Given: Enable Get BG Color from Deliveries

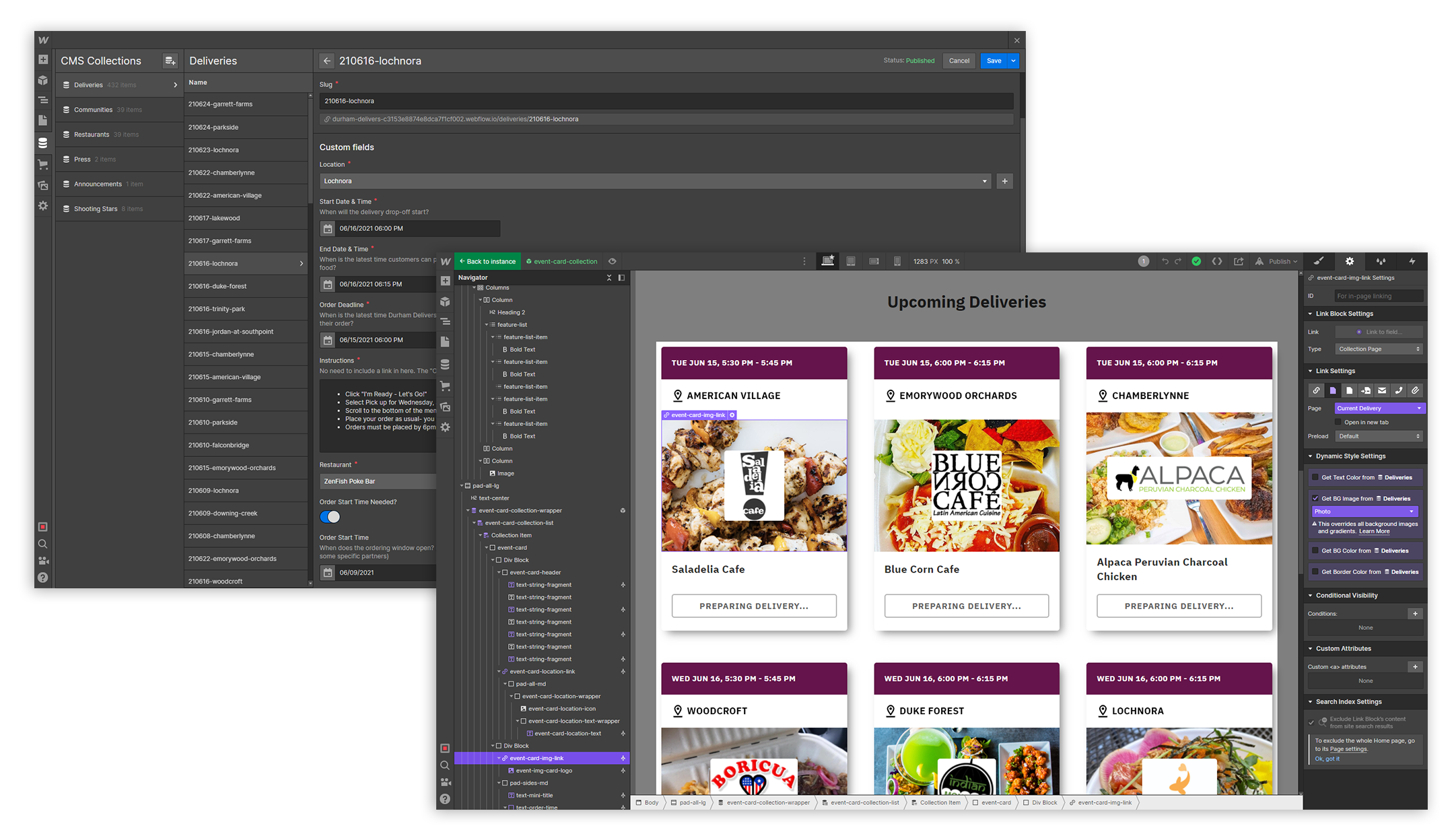Looking at the screenshot, I should coord(1315,551).
